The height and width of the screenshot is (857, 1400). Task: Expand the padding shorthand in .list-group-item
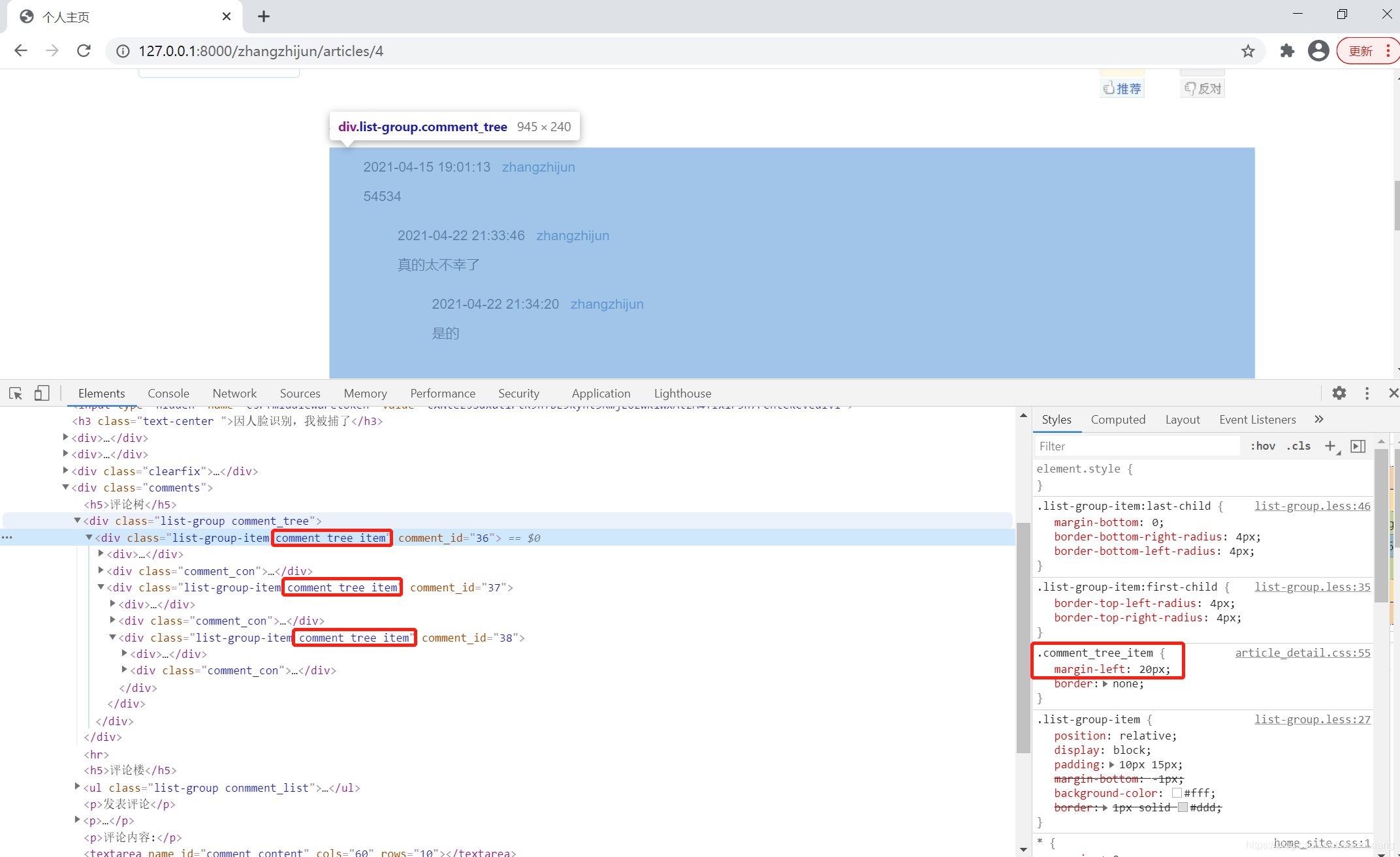(x=1111, y=764)
